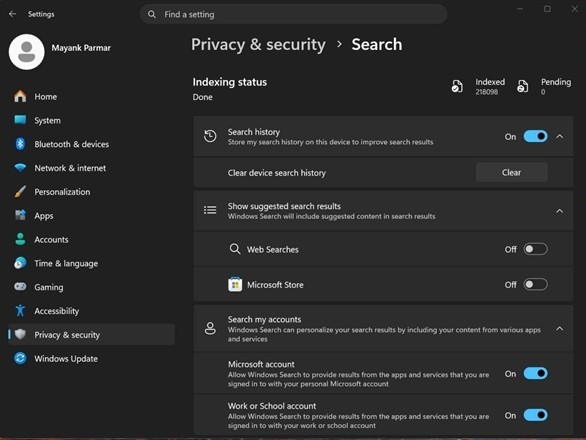Open the Gaming settings label

[49, 287]
